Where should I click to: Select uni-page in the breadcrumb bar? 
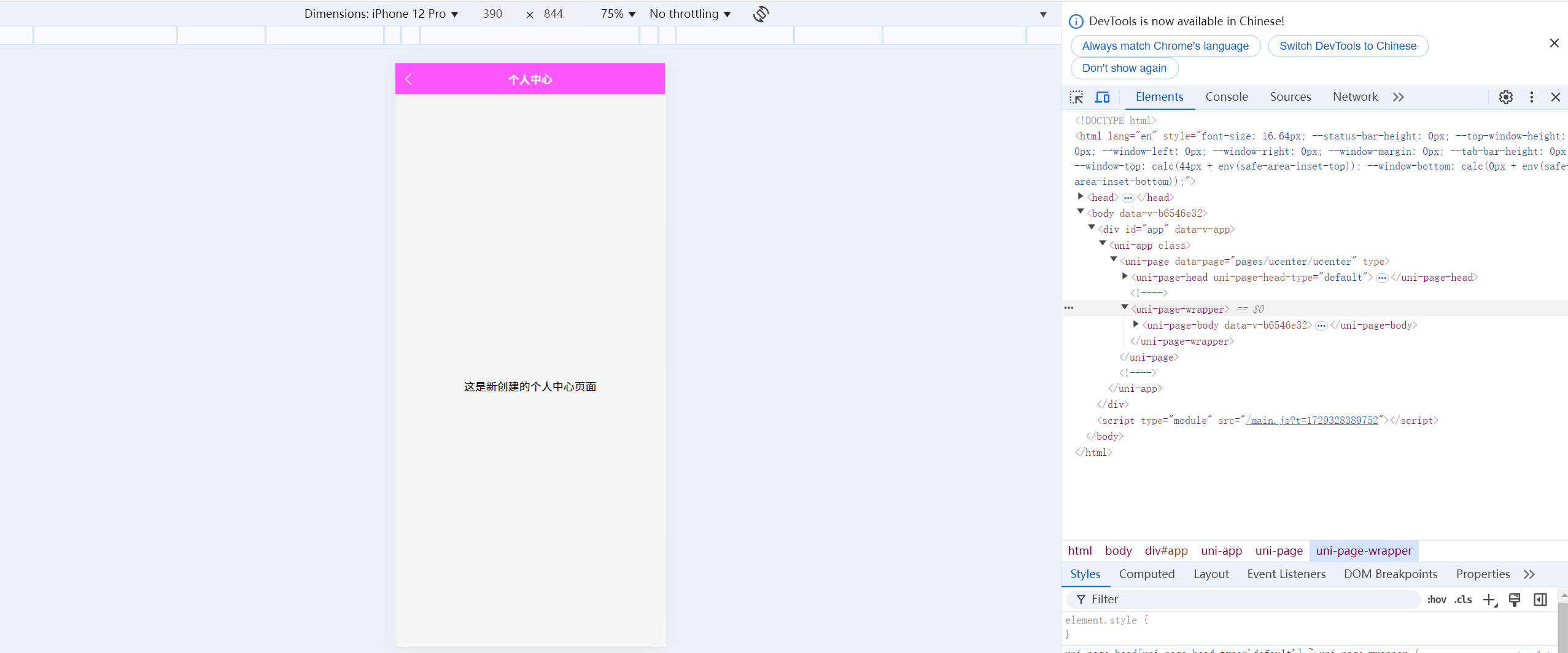pos(1279,551)
